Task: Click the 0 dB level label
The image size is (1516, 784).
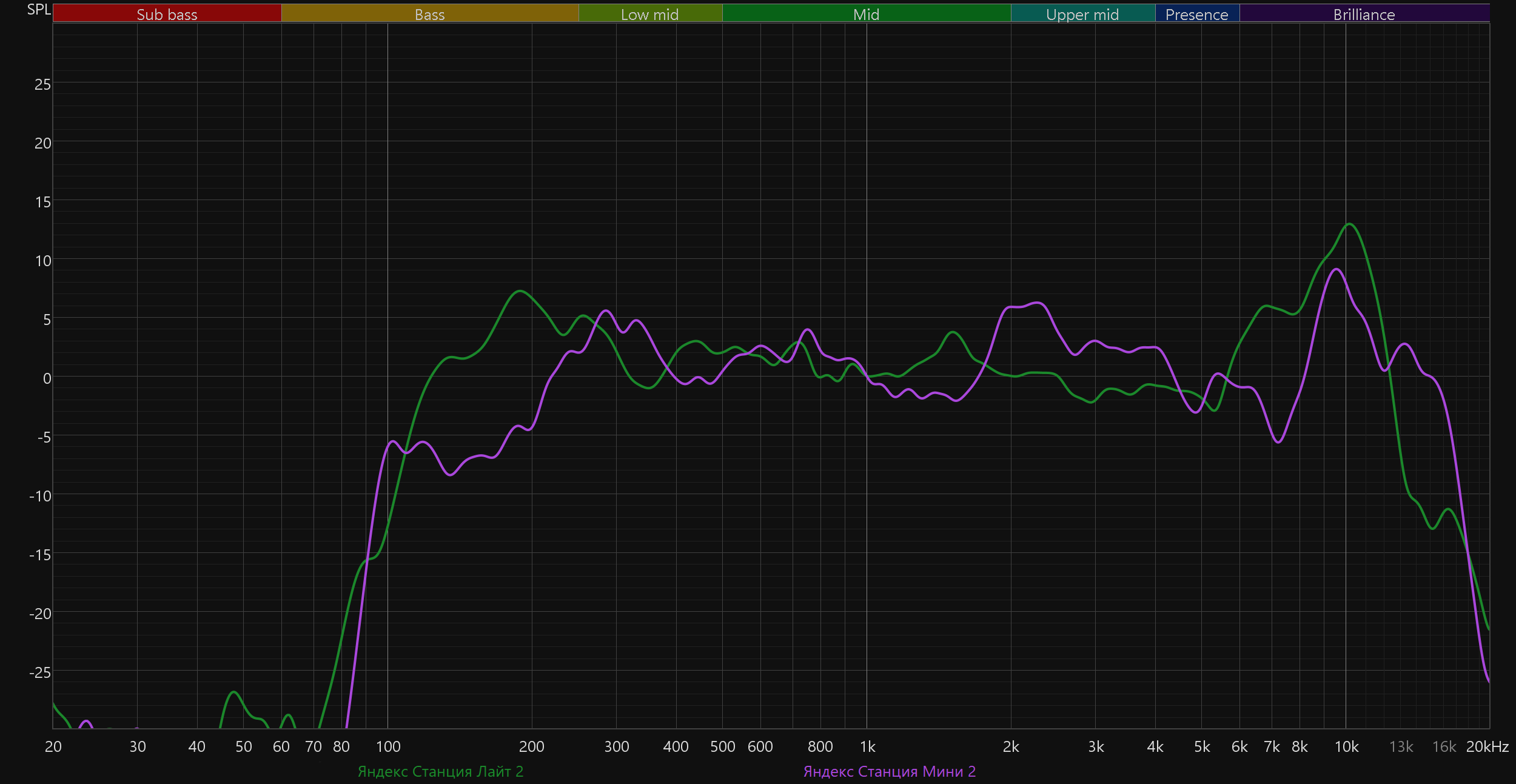Action: point(47,378)
